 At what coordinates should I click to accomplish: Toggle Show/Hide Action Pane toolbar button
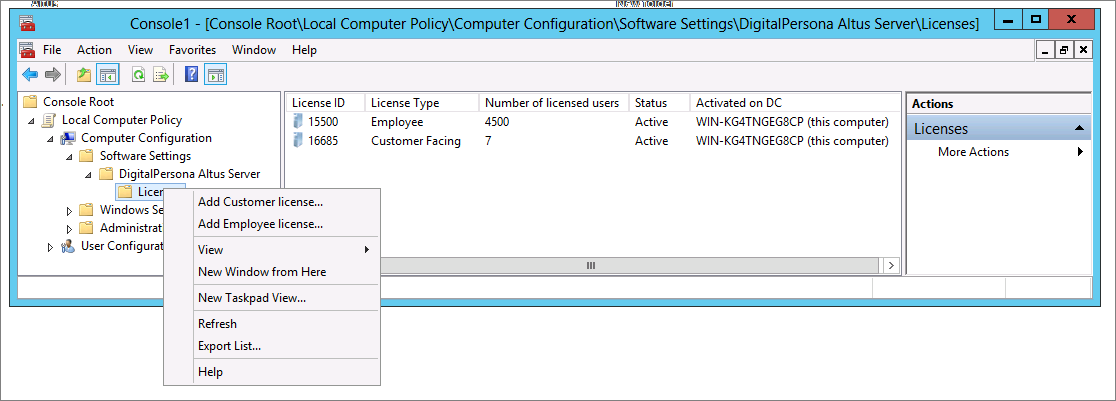pyautogui.click(x=215, y=74)
